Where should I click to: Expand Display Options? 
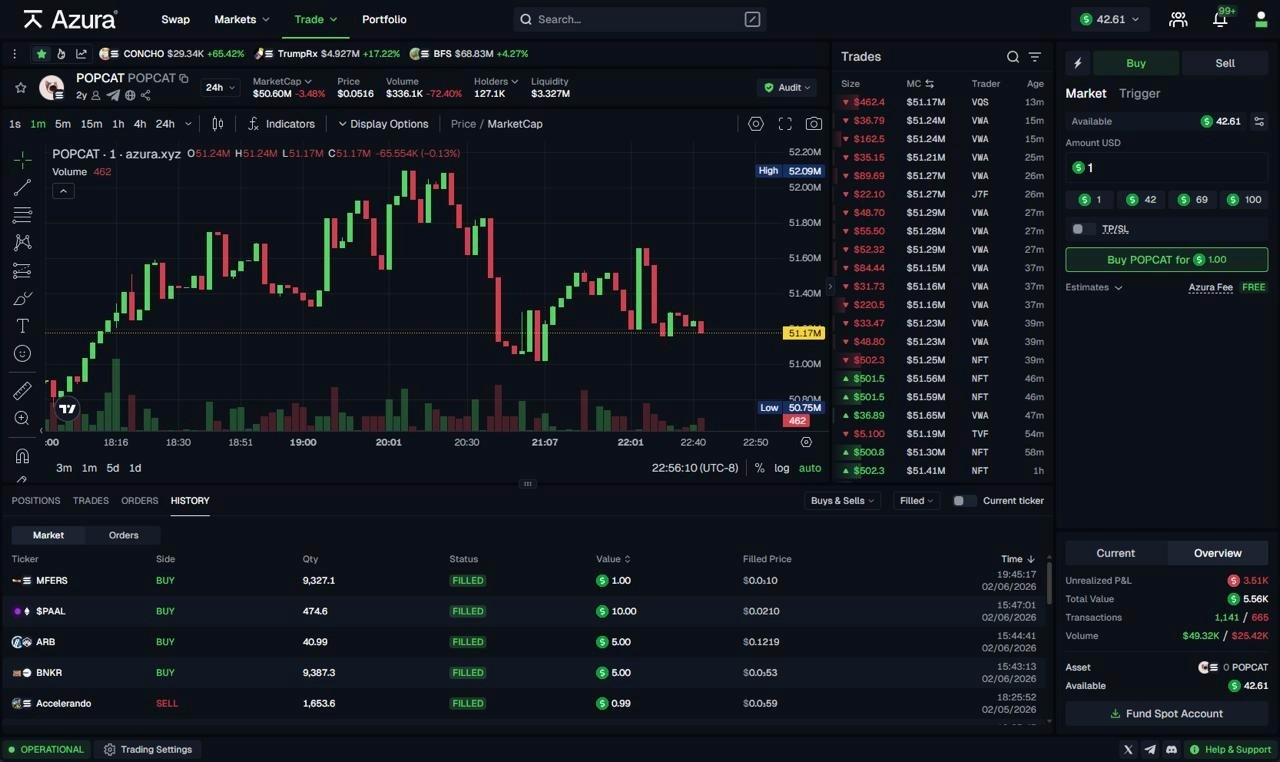383,124
